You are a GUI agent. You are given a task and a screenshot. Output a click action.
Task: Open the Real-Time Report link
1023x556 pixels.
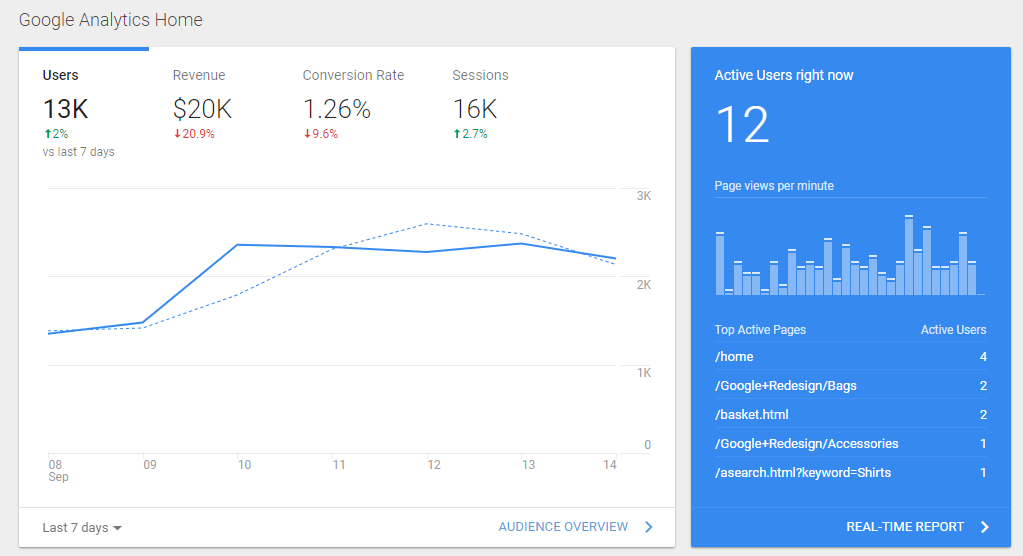pyautogui.click(x=905, y=527)
